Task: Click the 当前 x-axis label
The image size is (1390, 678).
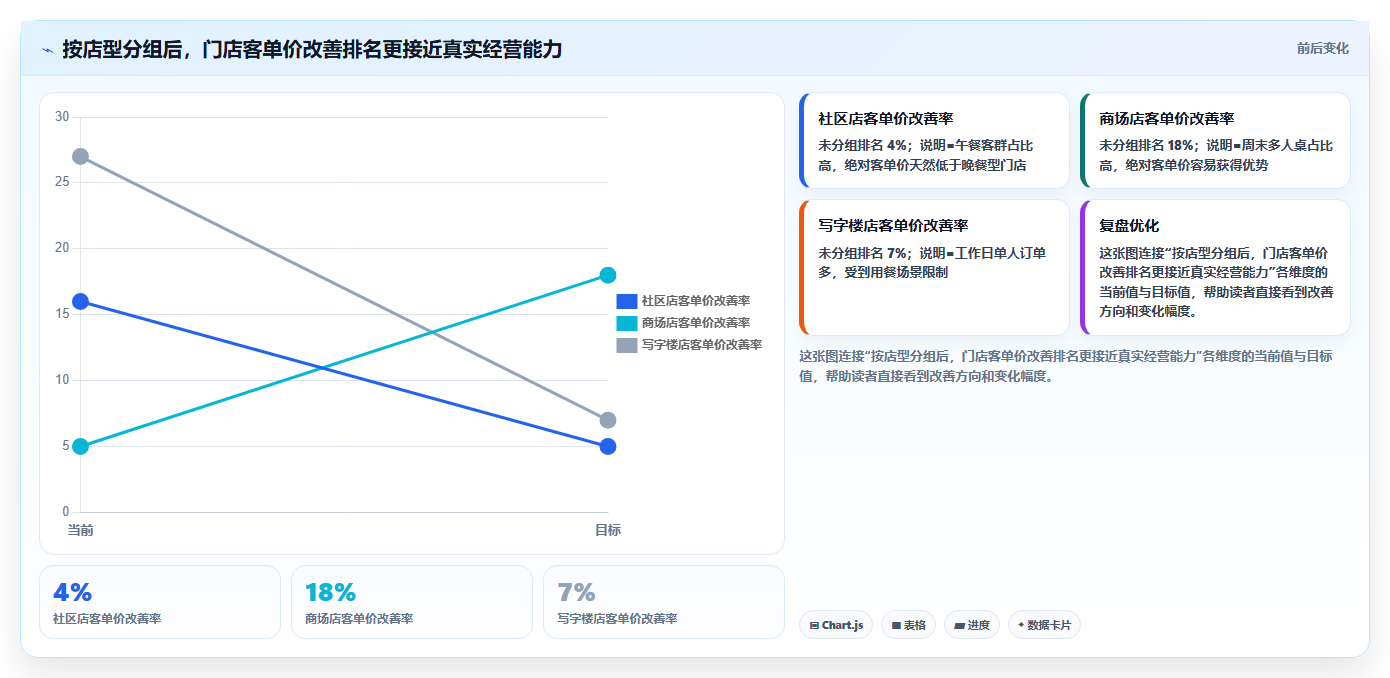Action: coord(80,530)
